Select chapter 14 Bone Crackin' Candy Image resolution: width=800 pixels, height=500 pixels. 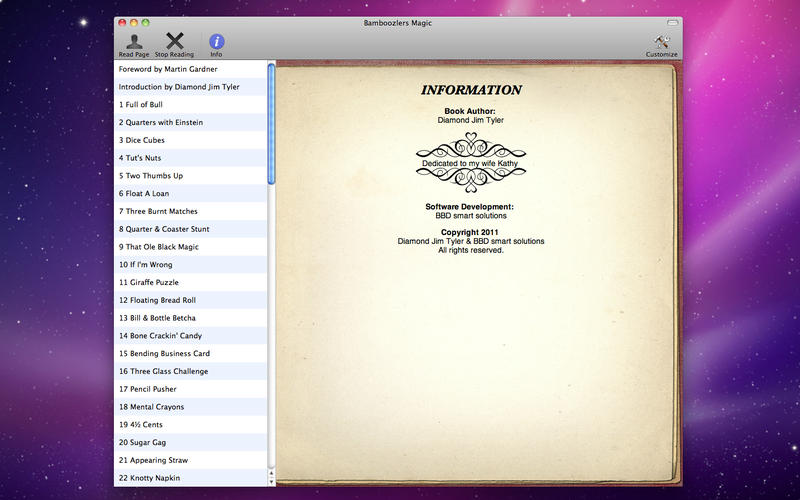click(160, 336)
